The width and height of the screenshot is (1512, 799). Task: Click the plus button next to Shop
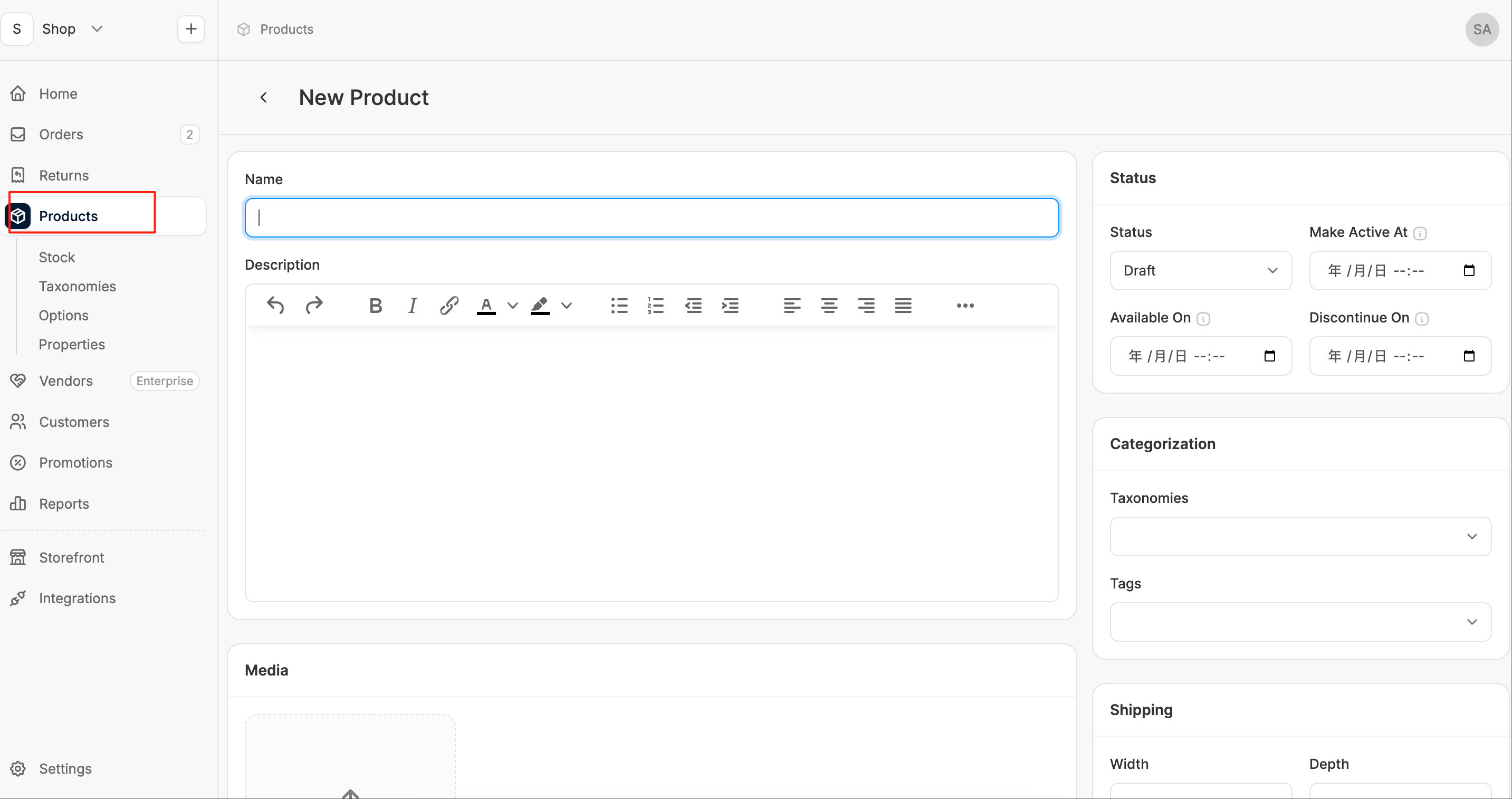click(x=191, y=29)
